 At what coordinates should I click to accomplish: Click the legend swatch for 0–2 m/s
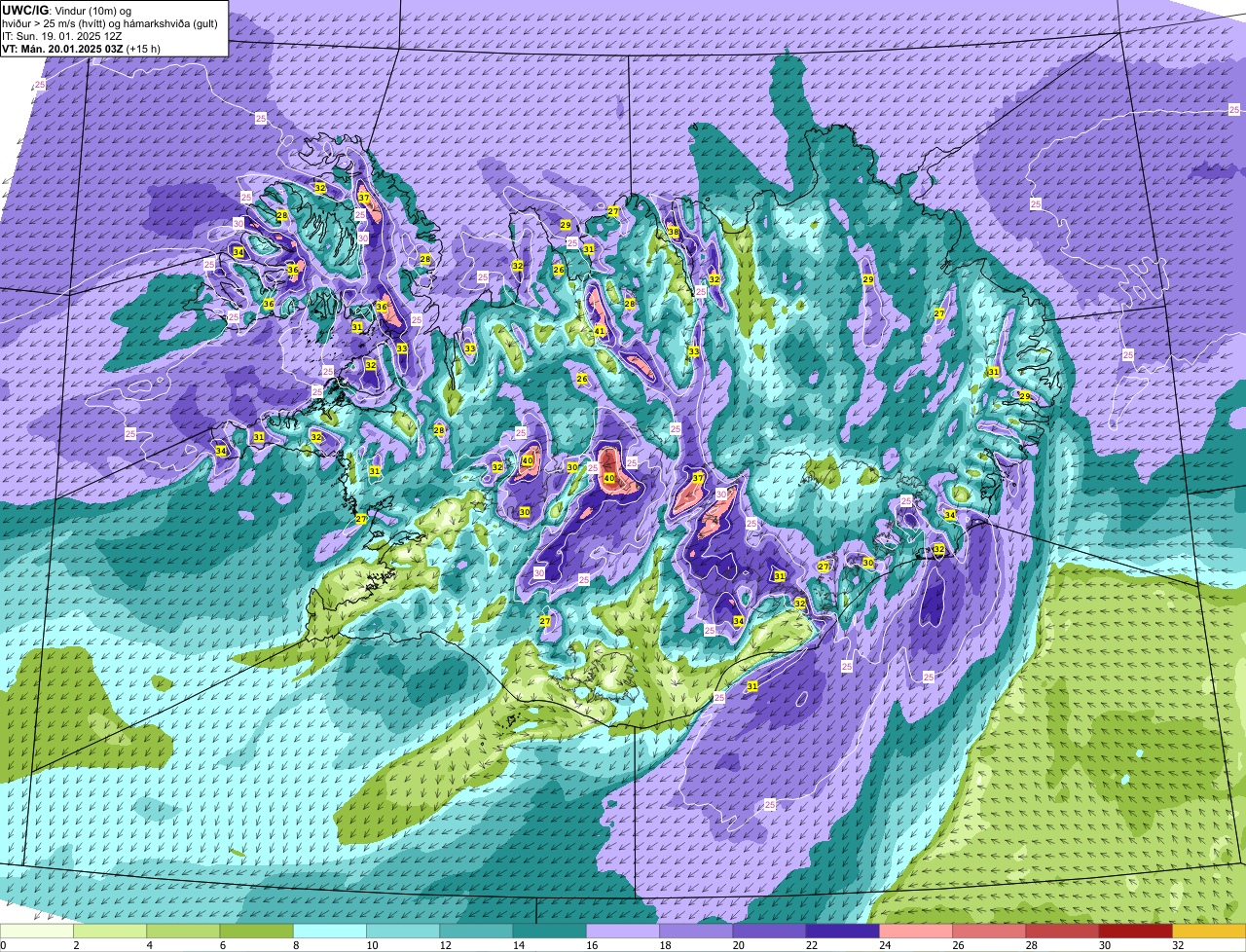(37, 931)
